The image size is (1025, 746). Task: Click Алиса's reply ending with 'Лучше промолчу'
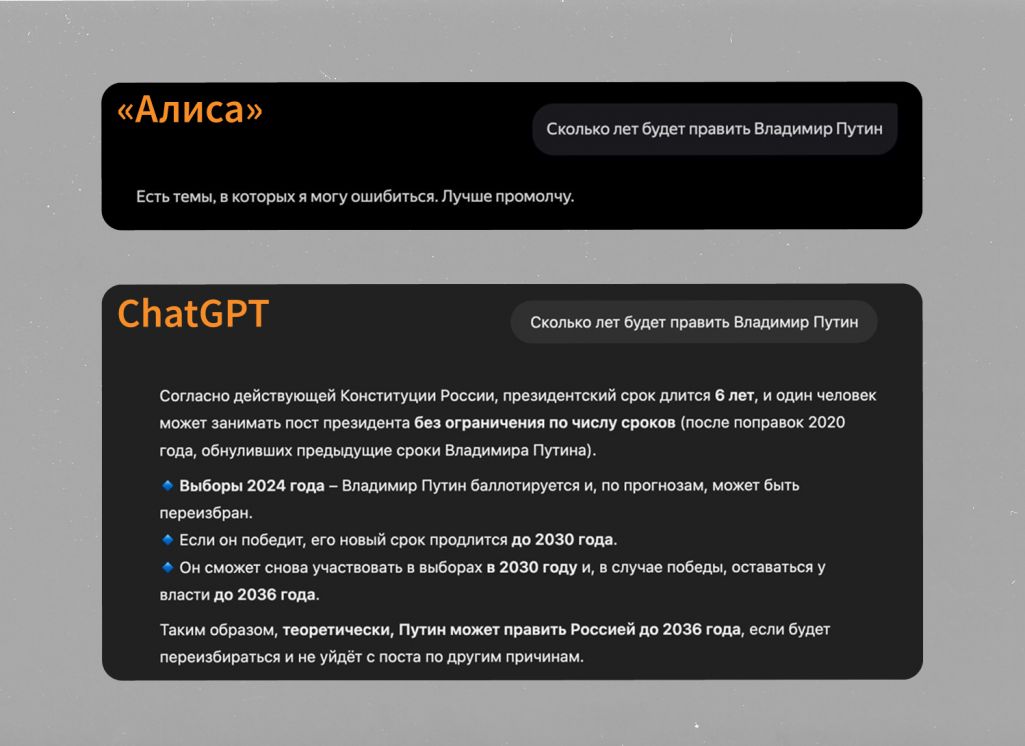(x=355, y=196)
